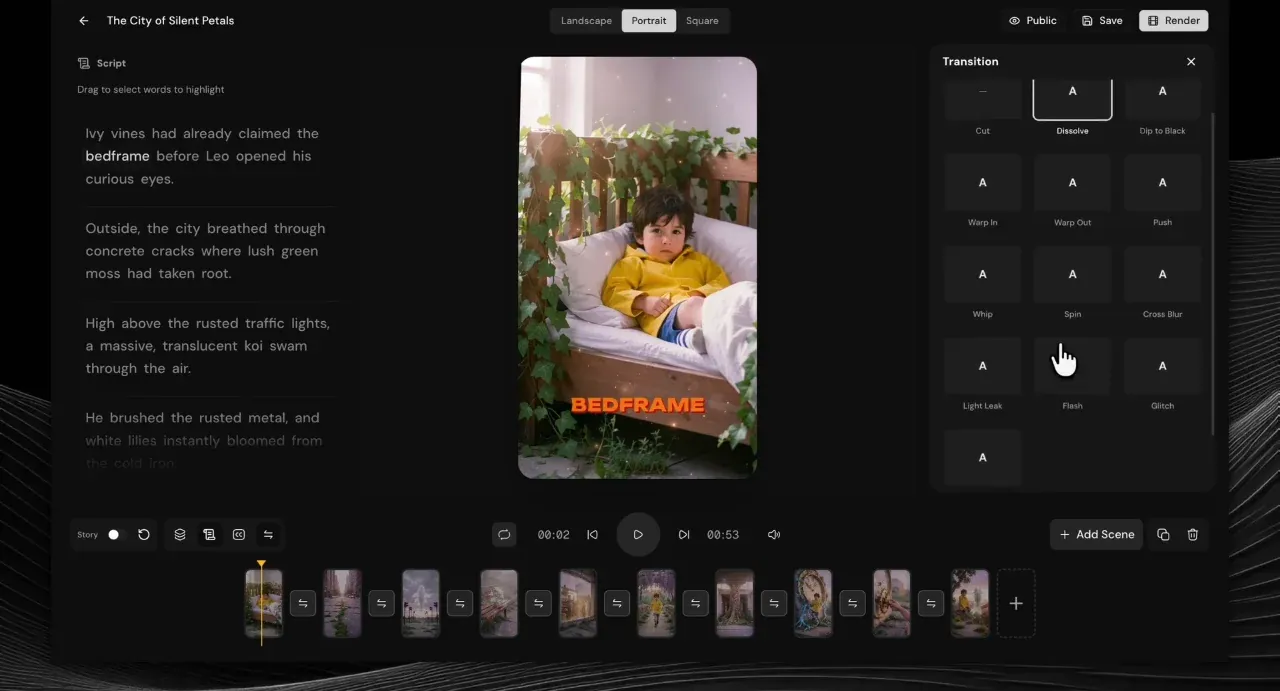Screen dimensions: 1280x691
Task: Delete the scene with the trash icon
Action: [1193, 534]
